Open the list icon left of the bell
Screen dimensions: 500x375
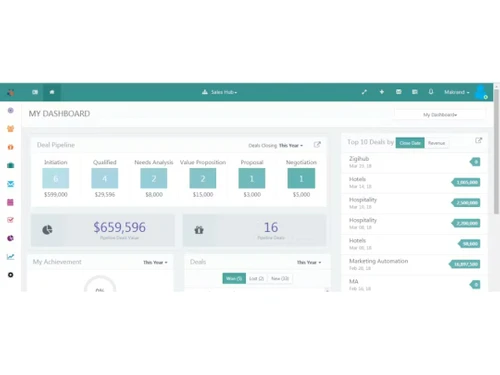[x=415, y=92]
